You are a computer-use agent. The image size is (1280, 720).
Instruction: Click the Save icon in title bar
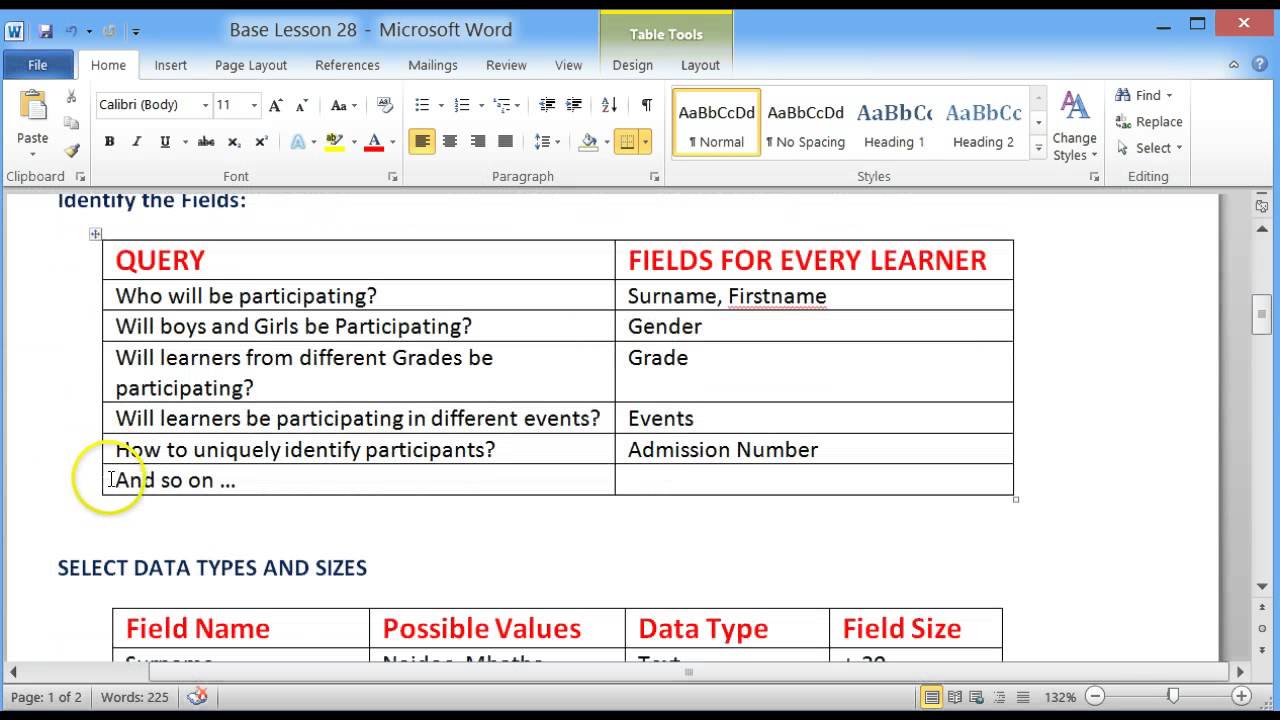[44, 31]
